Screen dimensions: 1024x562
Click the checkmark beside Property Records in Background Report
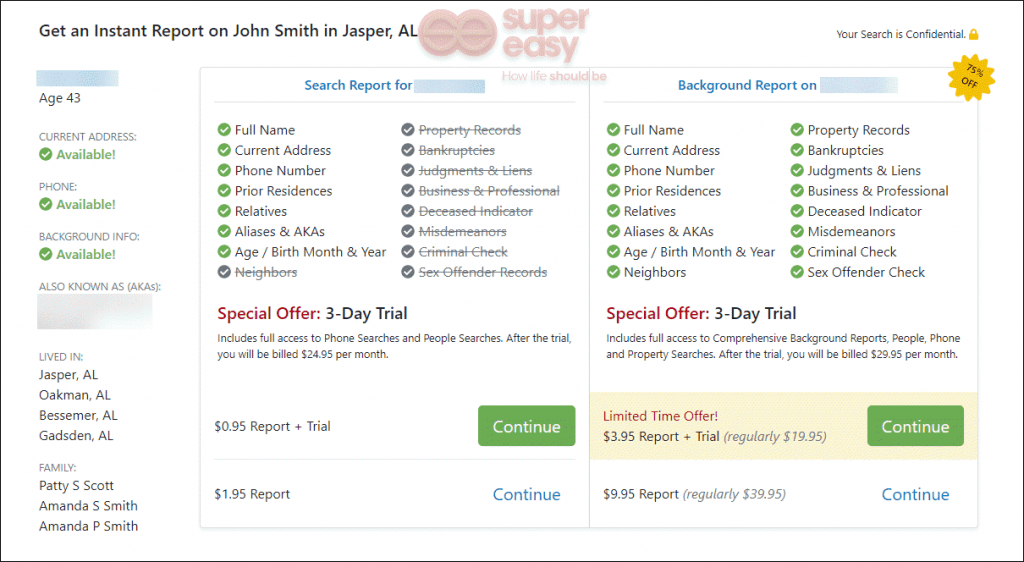[x=797, y=130]
